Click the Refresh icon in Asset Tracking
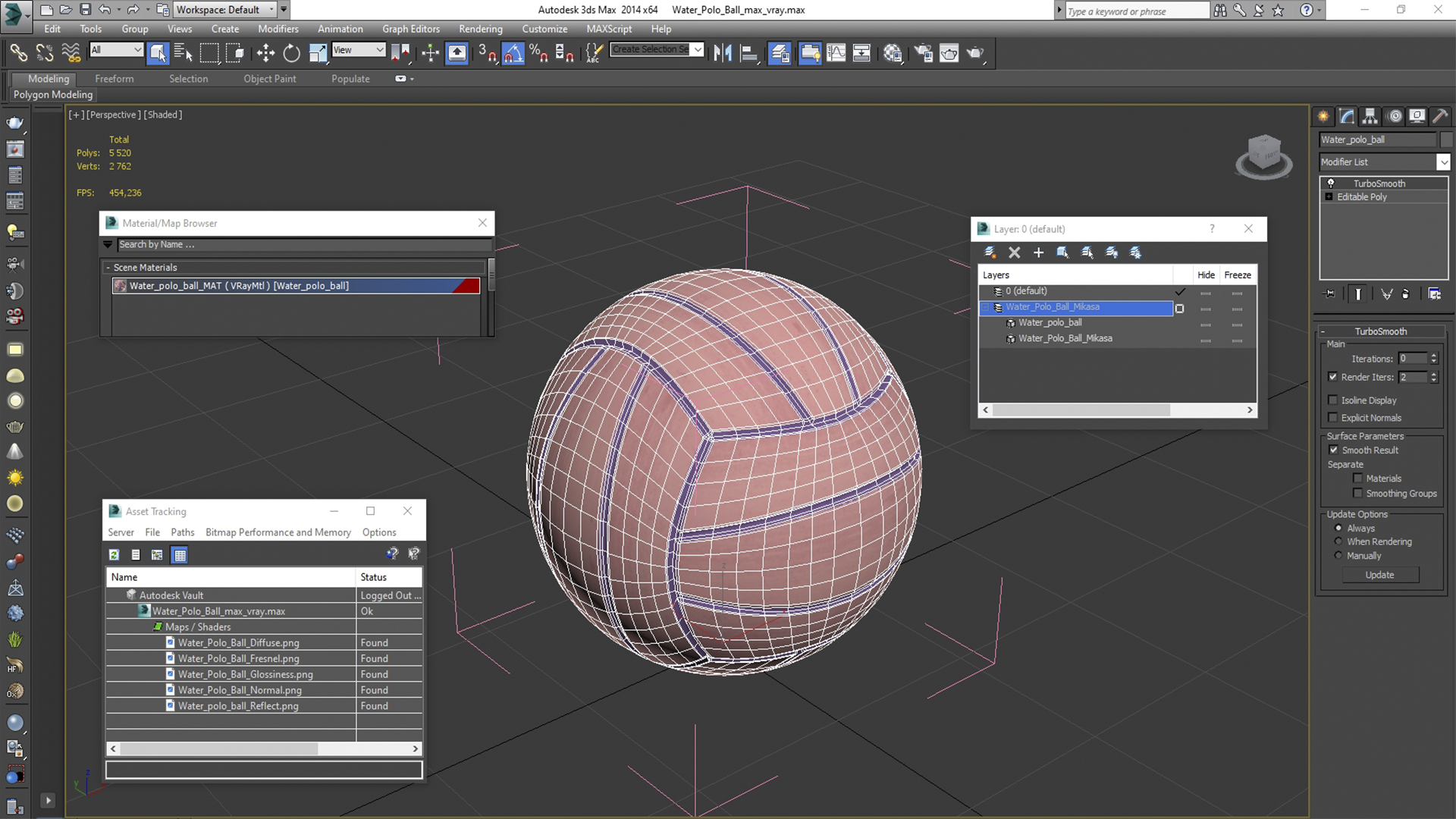 coord(114,555)
